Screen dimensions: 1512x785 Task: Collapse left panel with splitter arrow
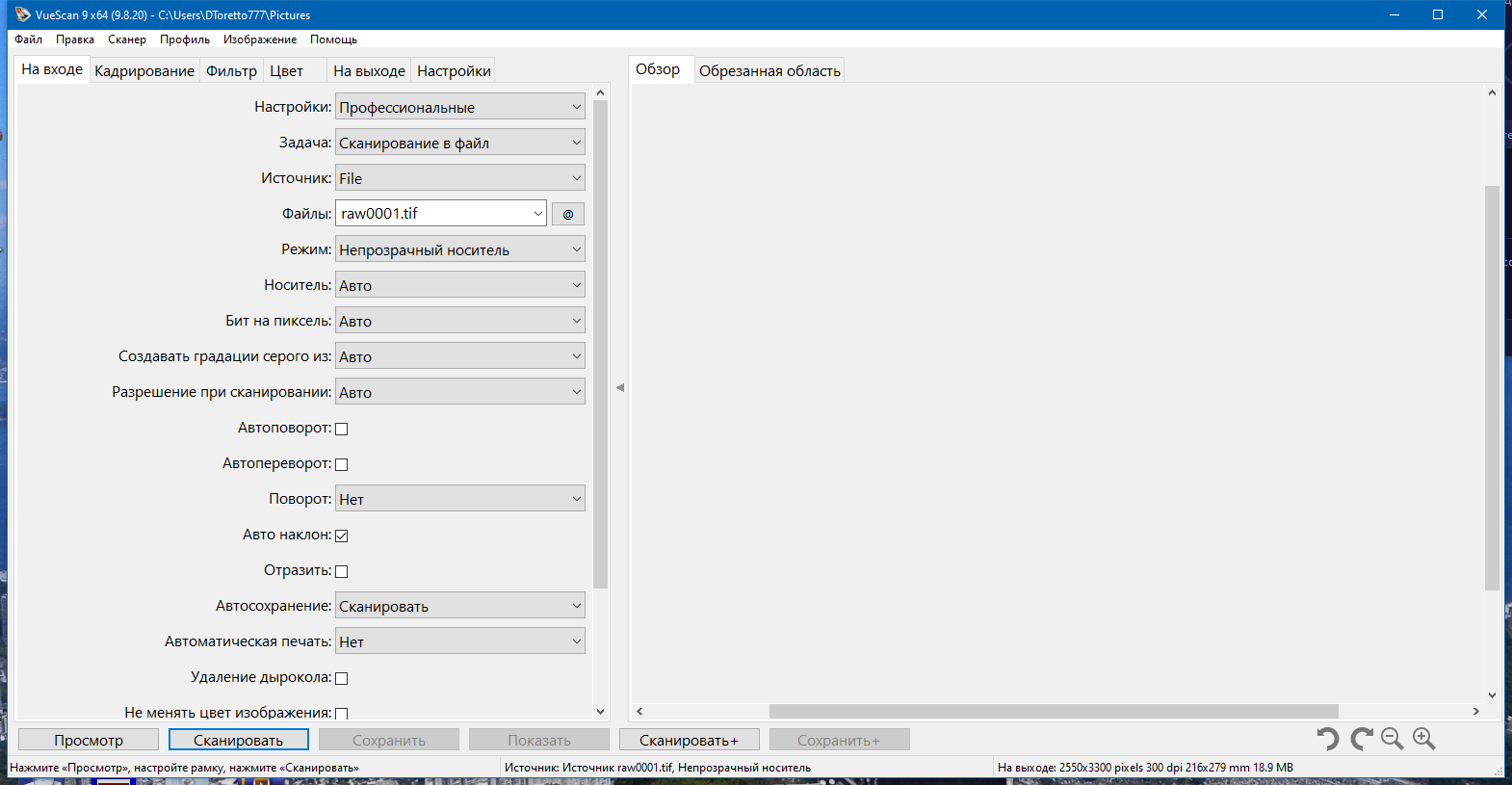click(x=620, y=388)
